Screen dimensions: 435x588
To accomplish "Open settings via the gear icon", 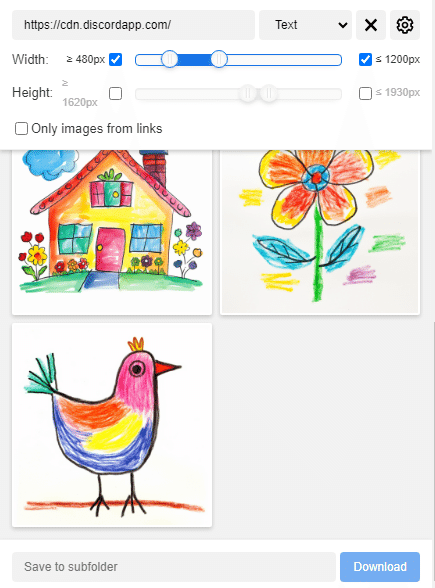I will tap(405, 25).
